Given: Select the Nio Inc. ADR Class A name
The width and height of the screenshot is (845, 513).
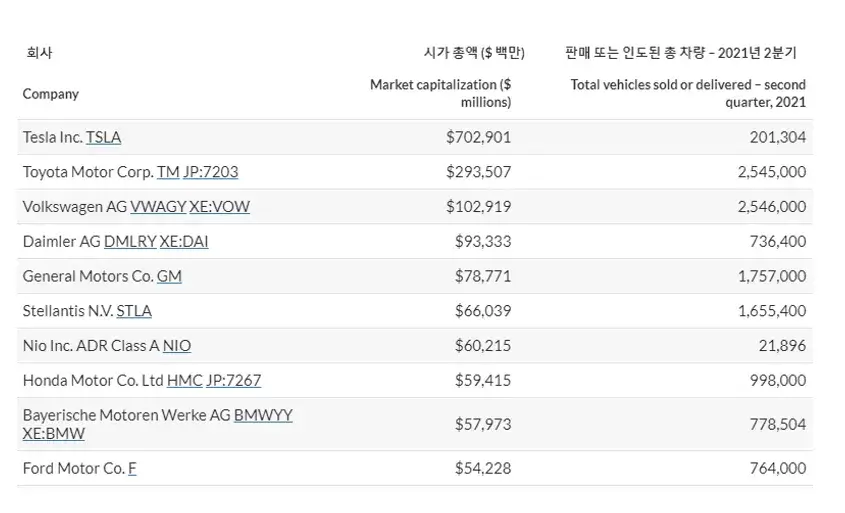Looking at the screenshot, I should click(91, 346).
